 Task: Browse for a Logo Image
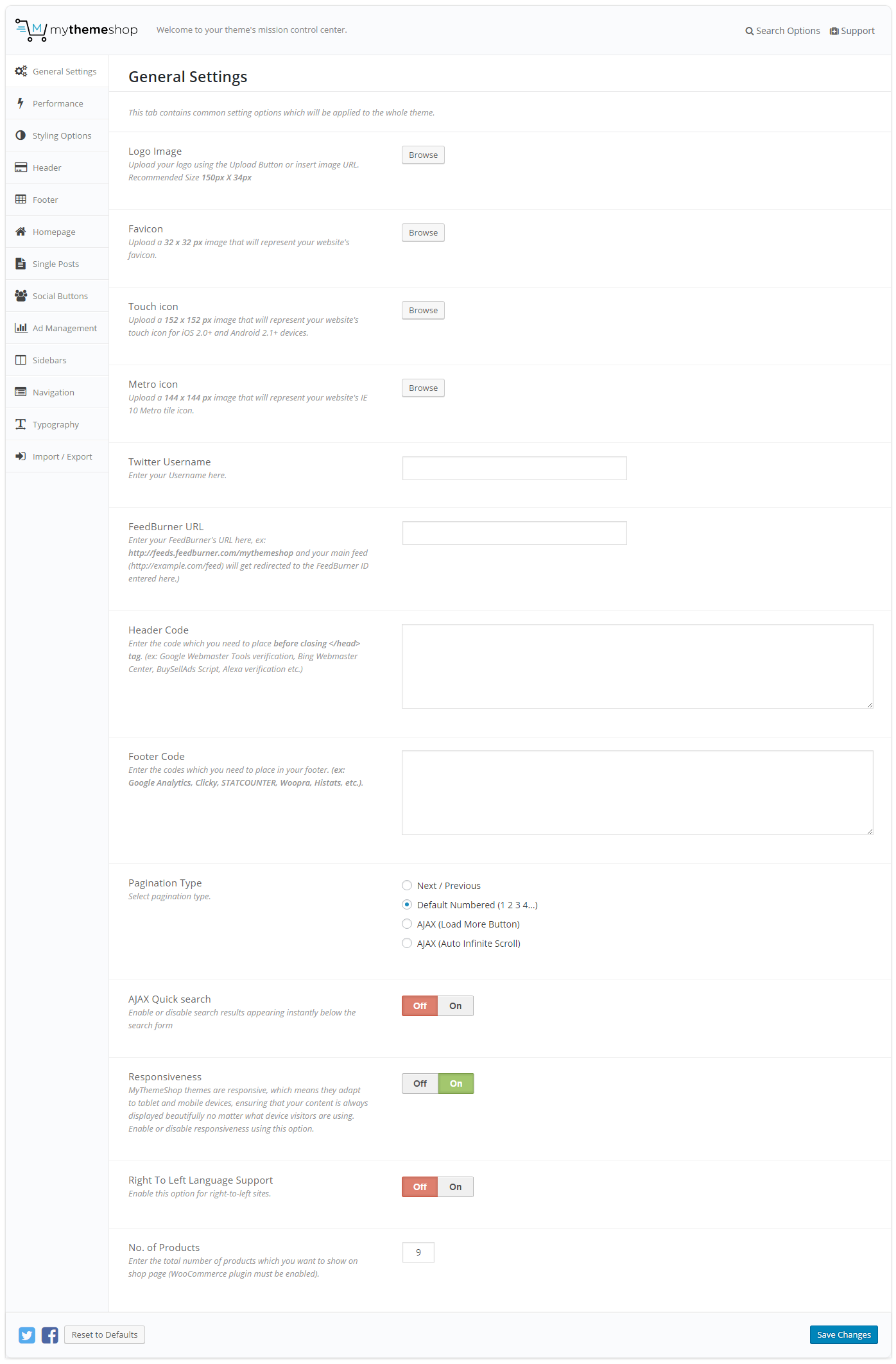pyautogui.click(x=423, y=155)
